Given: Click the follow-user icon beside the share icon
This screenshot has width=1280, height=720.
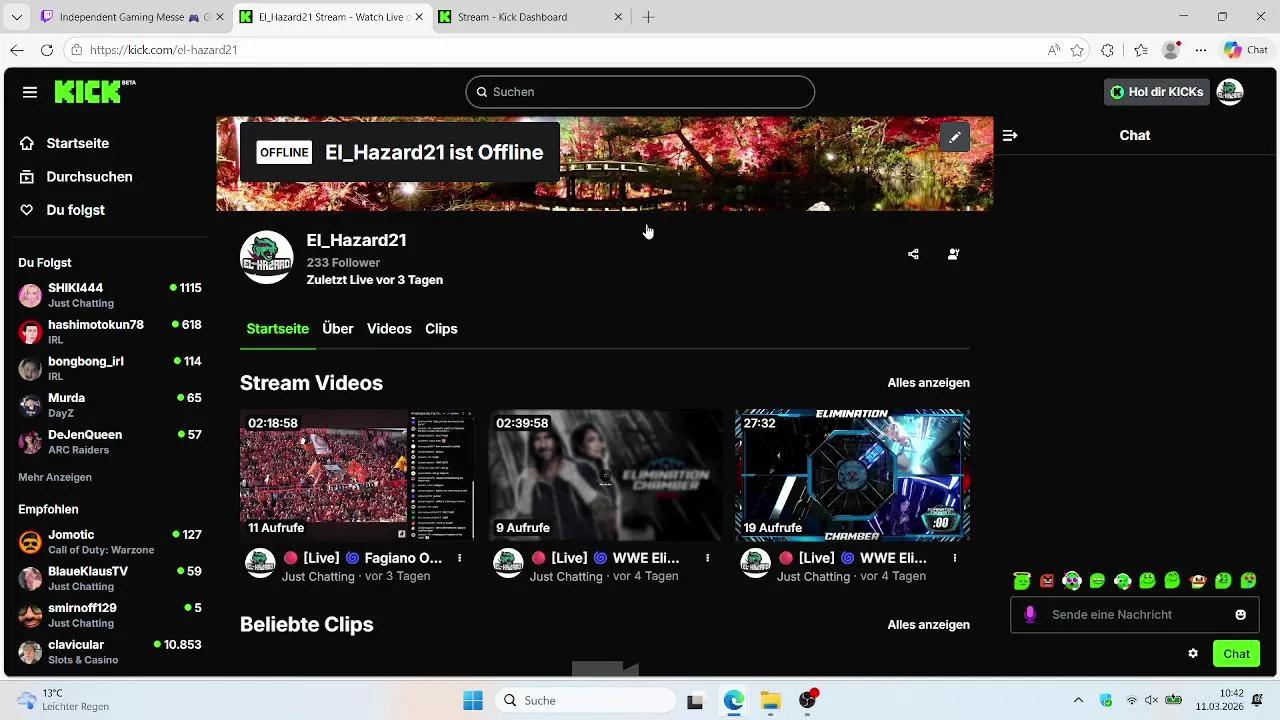Looking at the screenshot, I should point(953,254).
